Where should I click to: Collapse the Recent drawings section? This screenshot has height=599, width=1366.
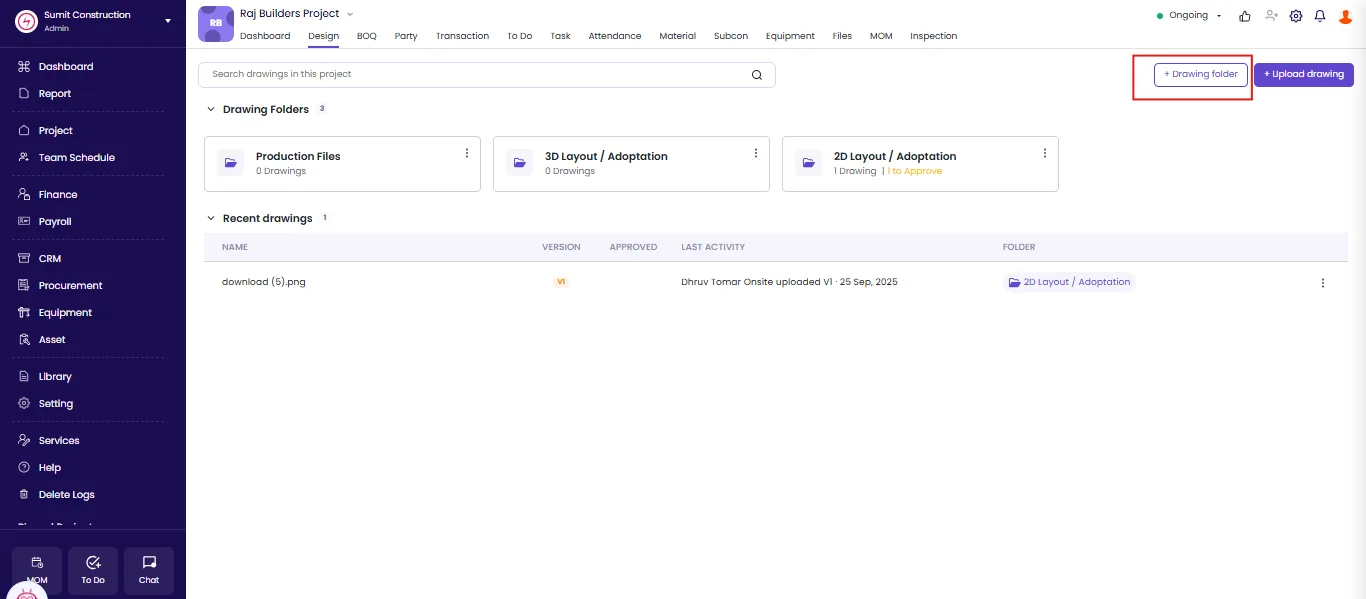[x=211, y=218]
